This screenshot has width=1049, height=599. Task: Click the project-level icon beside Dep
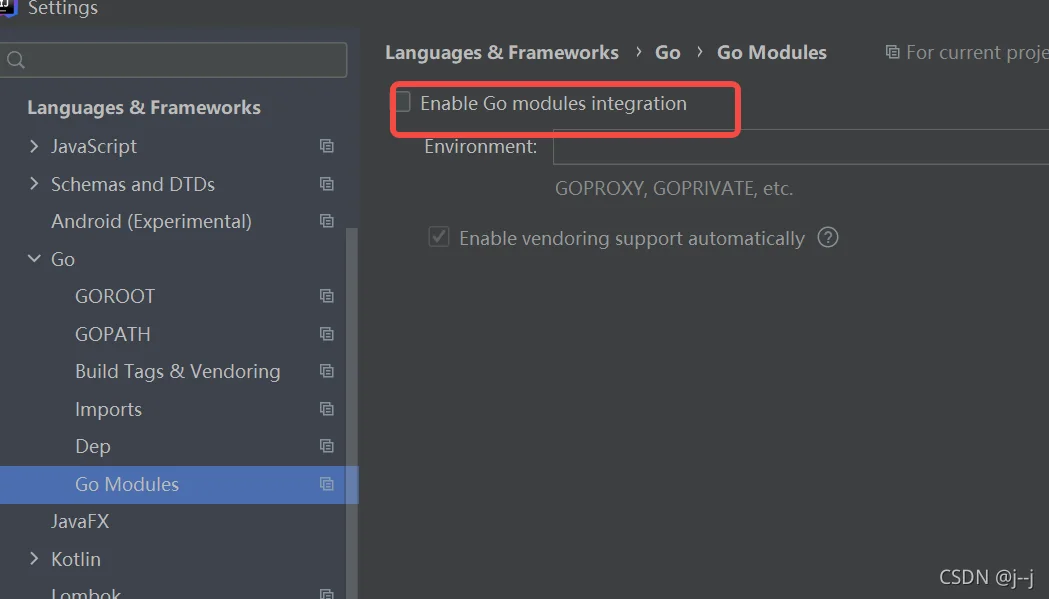tap(326, 446)
